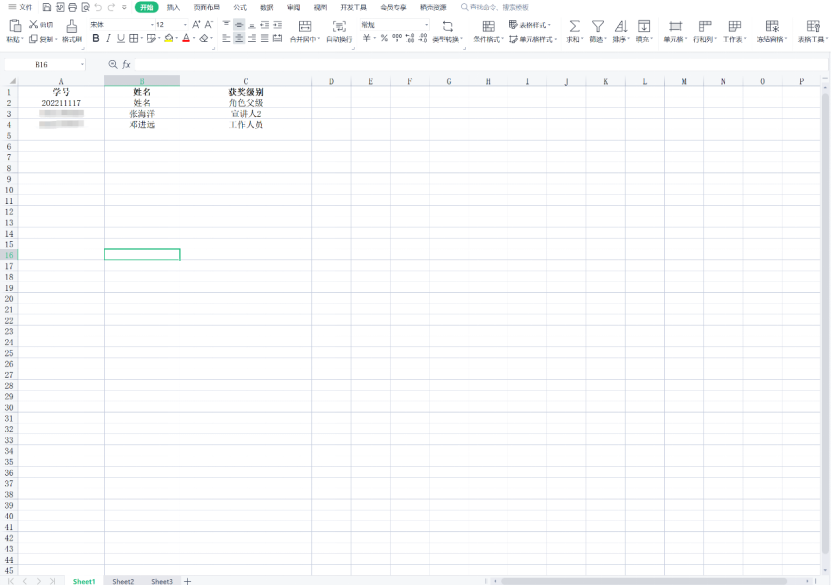Screen dimensions: 831x586
Task: Click the Cut scissors icon
Action: [x=34, y=24]
